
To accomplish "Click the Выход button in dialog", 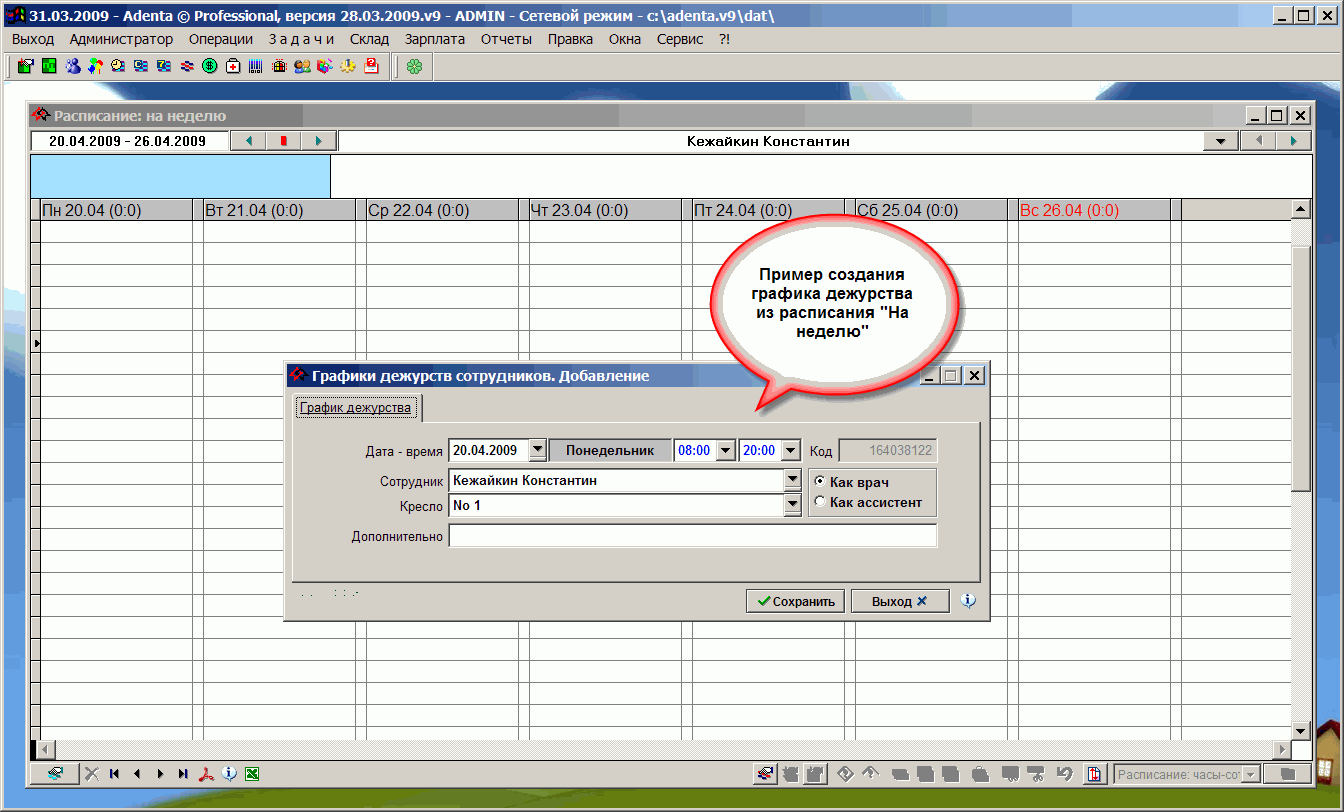I will (899, 601).
